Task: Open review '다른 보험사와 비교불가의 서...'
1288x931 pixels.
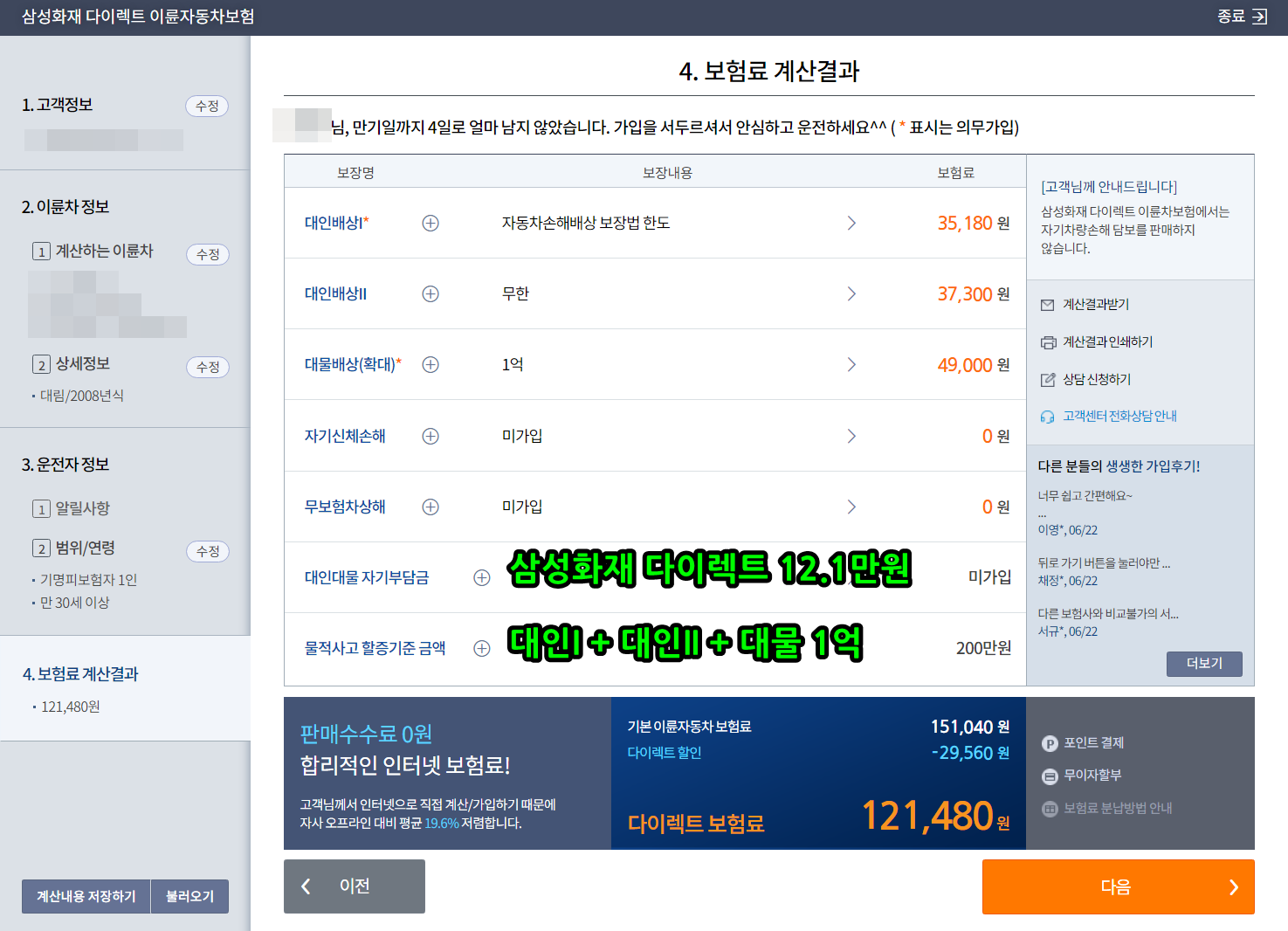Action: click(1108, 614)
